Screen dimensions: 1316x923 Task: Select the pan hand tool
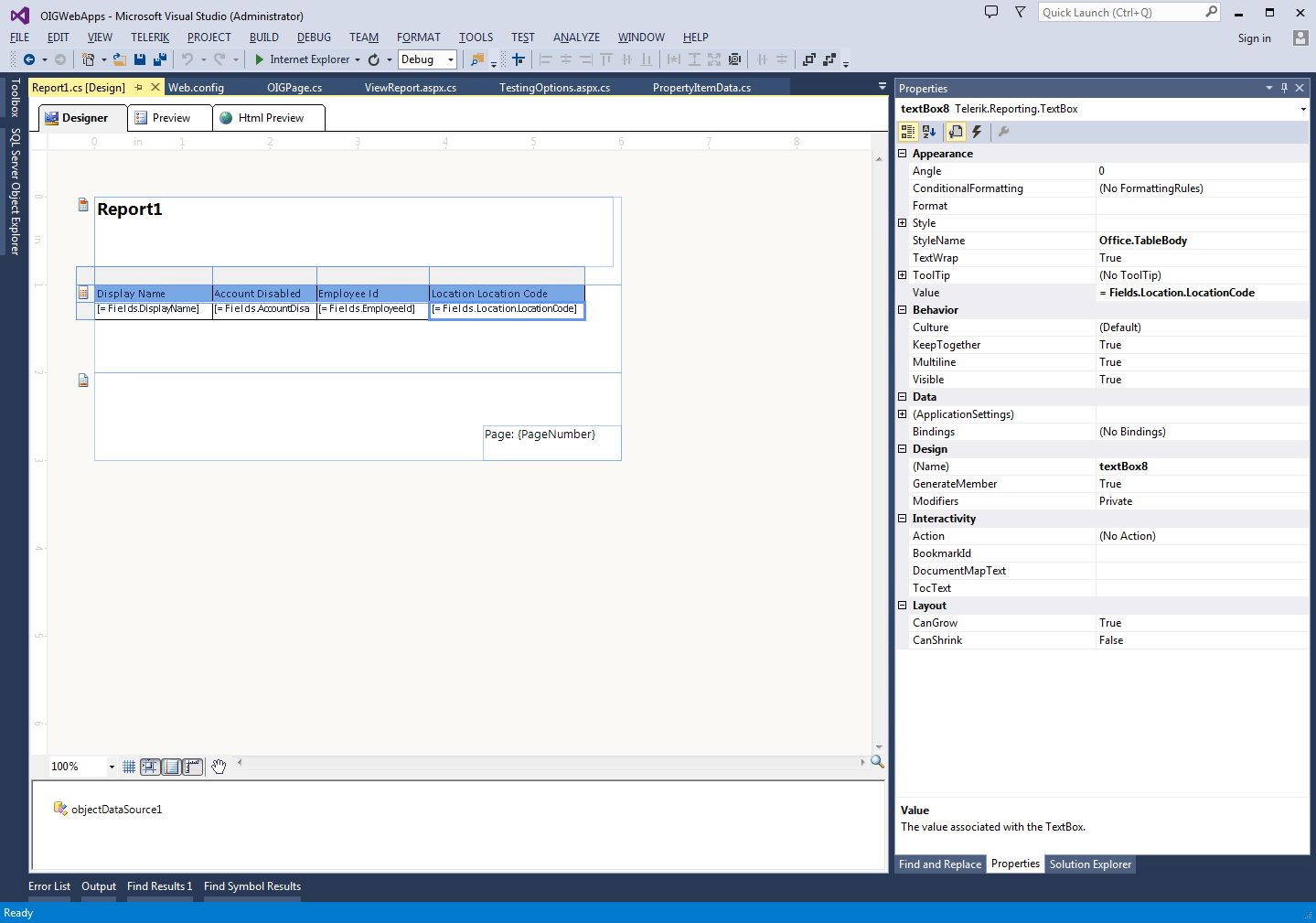219,767
